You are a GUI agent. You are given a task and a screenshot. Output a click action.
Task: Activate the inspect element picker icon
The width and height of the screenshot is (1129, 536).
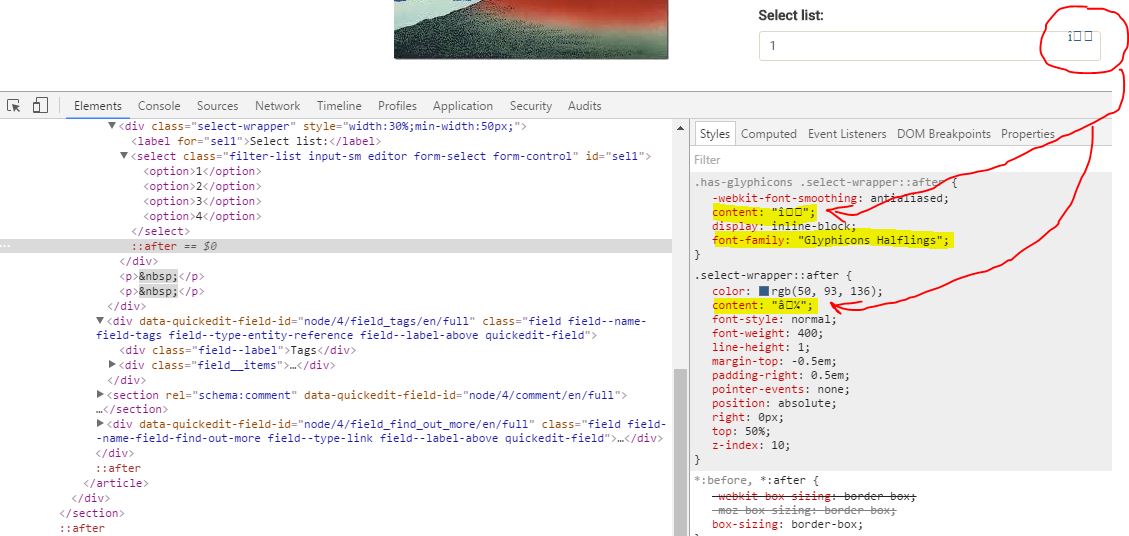tap(14, 105)
